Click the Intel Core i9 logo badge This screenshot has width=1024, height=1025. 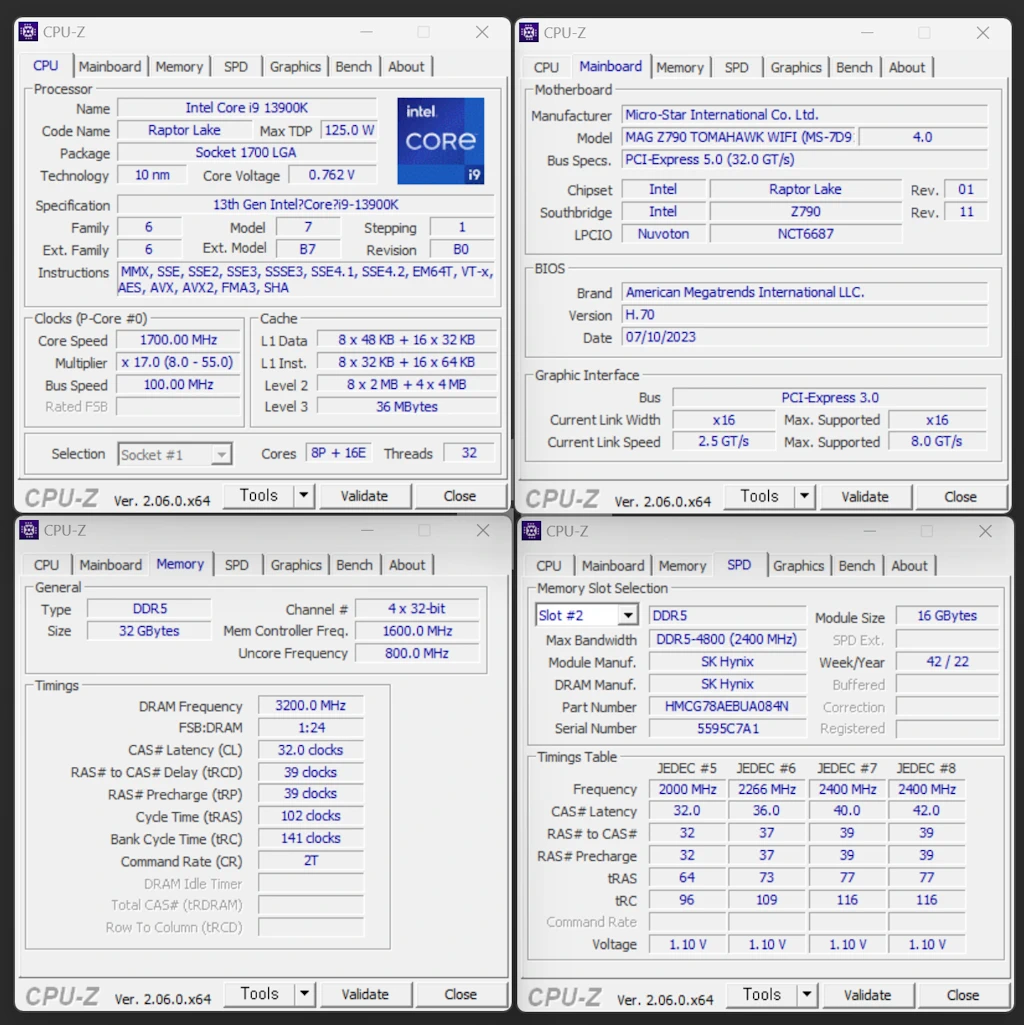click(x=441, y=141)
